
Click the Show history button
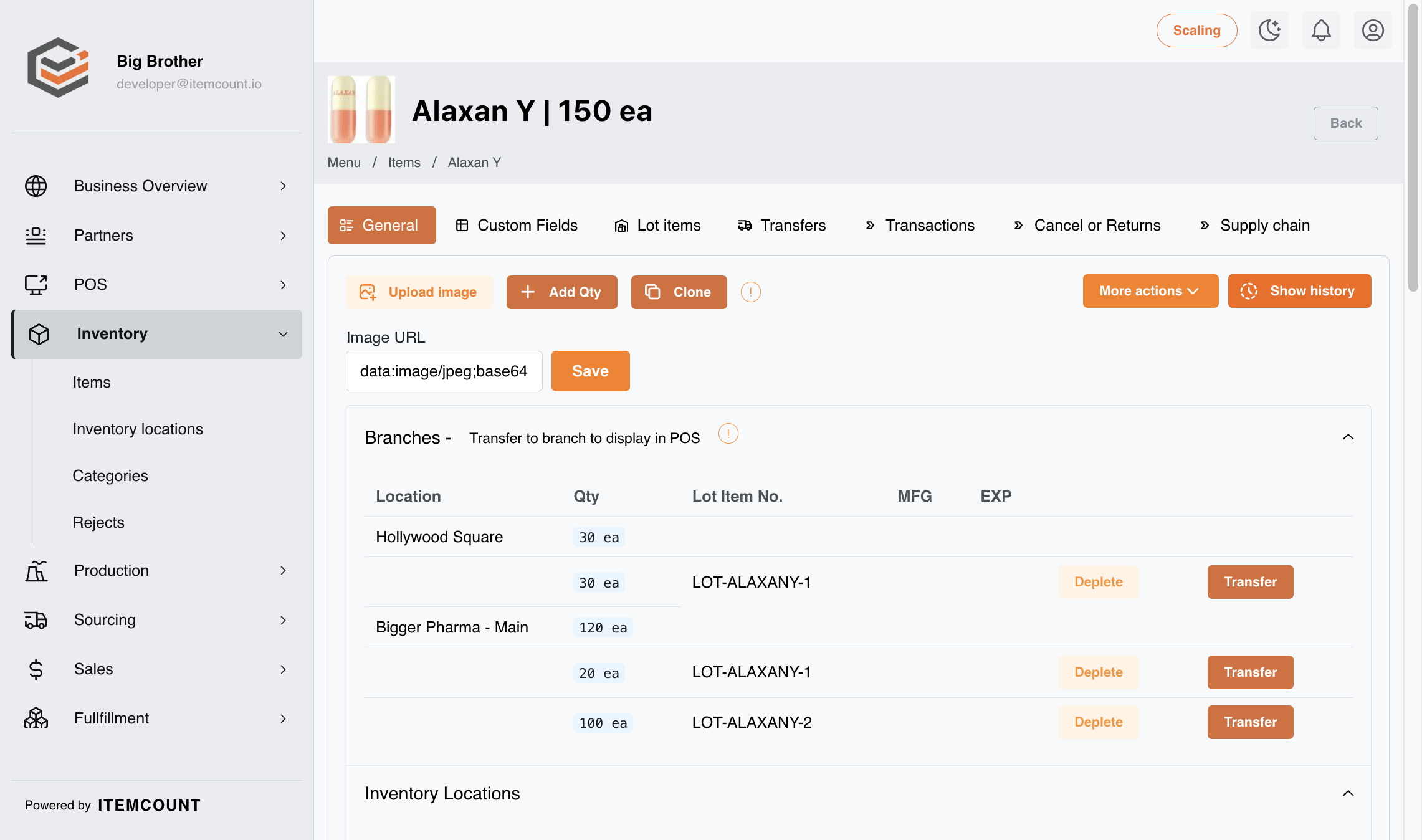1300,291
